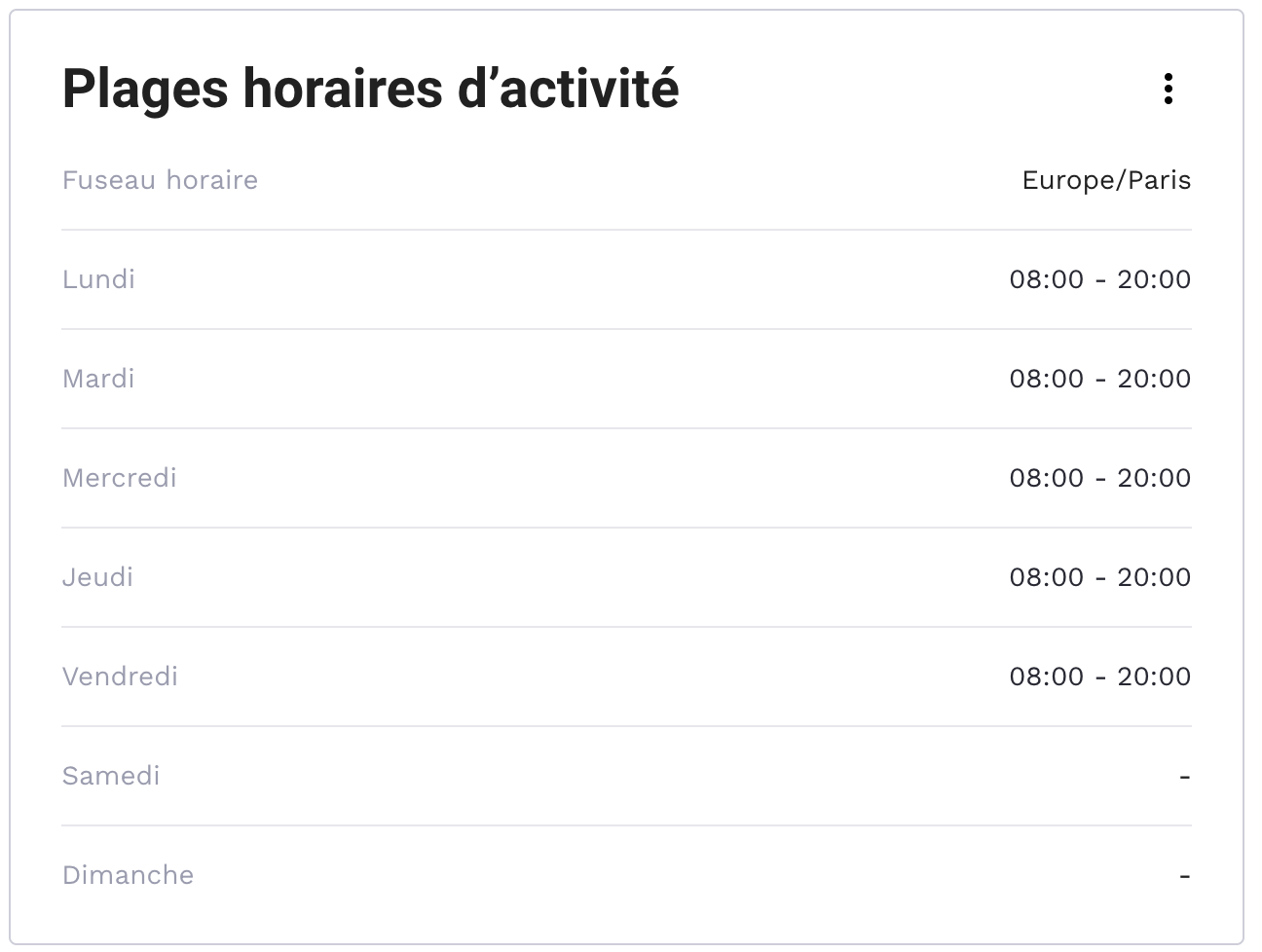Click the dash value for Dimanche
The height and width of the screenshot is (952, 1262).
[1184, 876]
